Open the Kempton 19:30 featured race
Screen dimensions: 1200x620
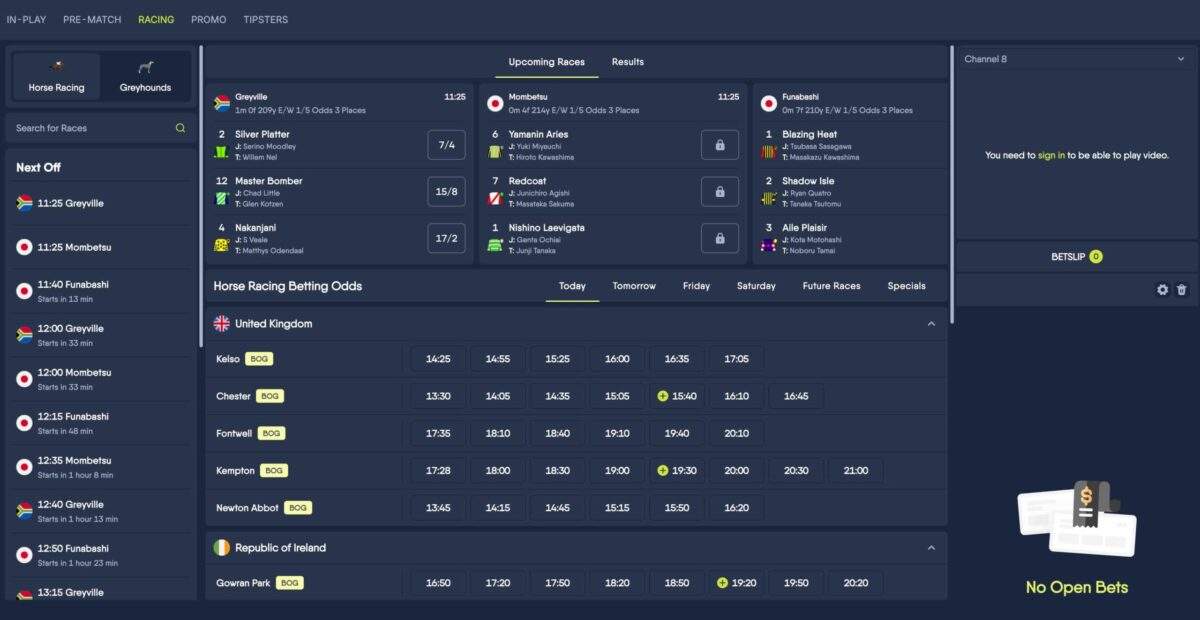[677, 471]
